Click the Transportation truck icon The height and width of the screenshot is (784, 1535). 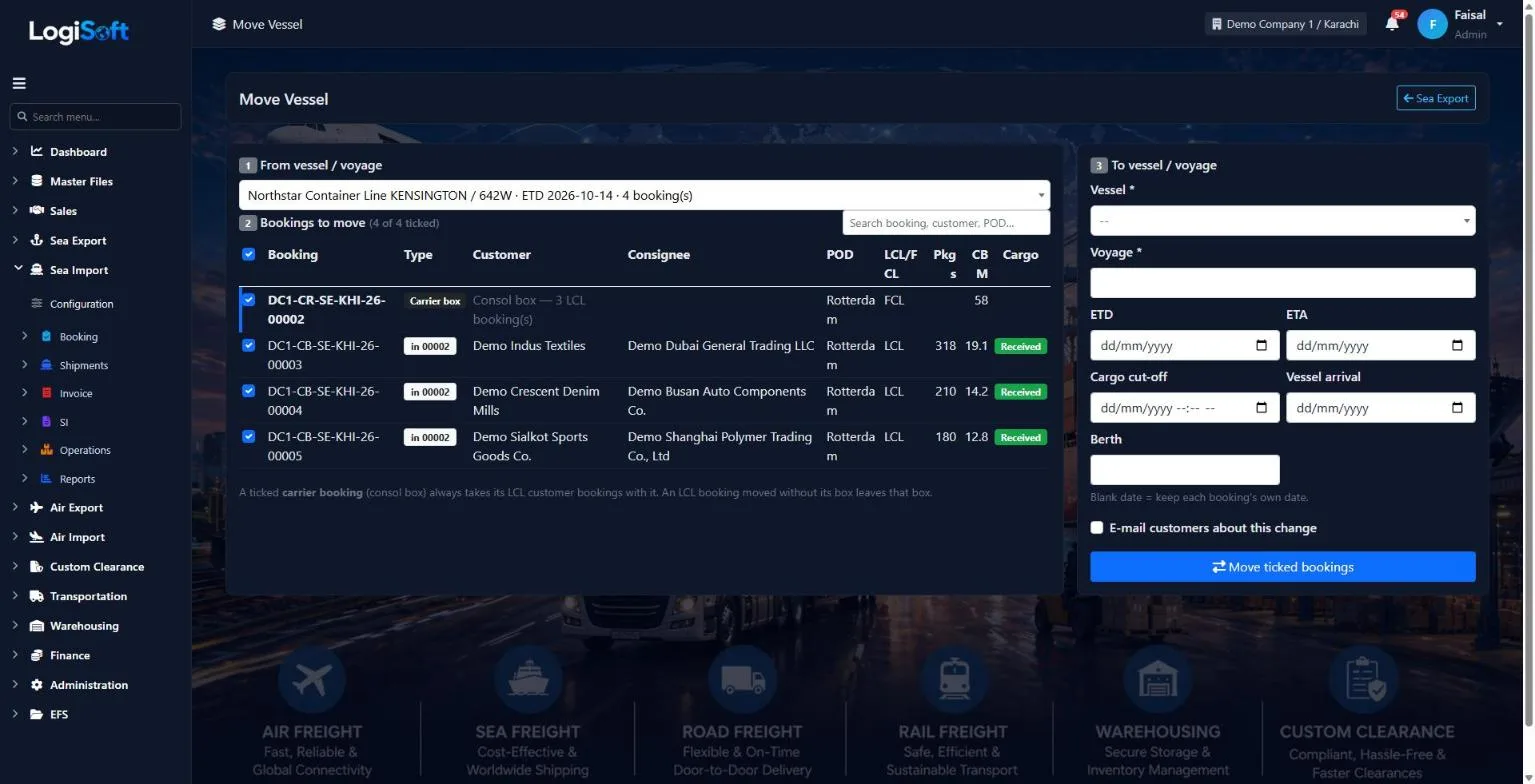click(x=37, y=596)
